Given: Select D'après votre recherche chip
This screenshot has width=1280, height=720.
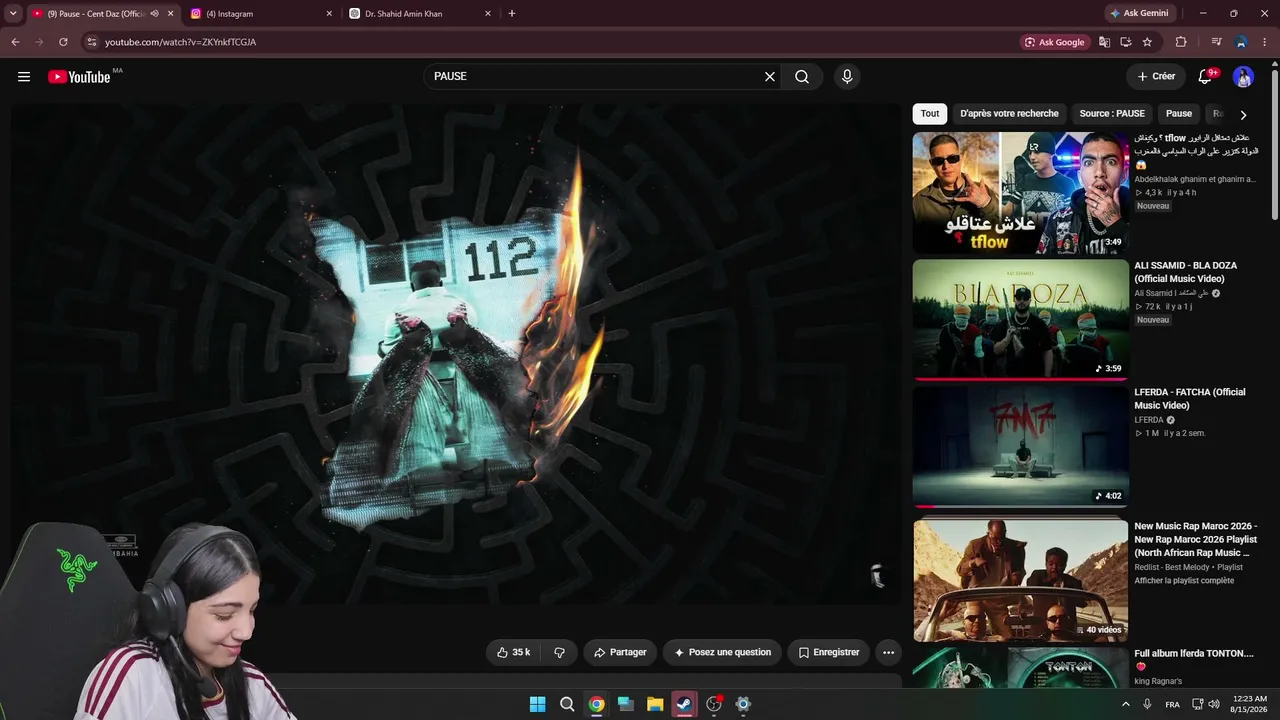Looking at the screenshot, I should pyautogui.click(x=1009, y=114).
